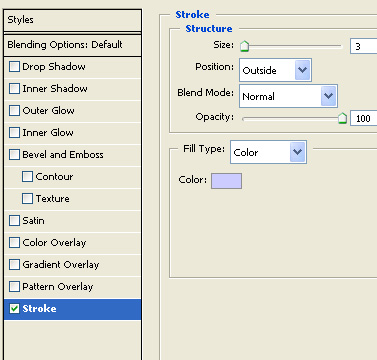This screenshot has width=377, height=360.
Task: Select the Satin style label
Action: click(33, 221)
